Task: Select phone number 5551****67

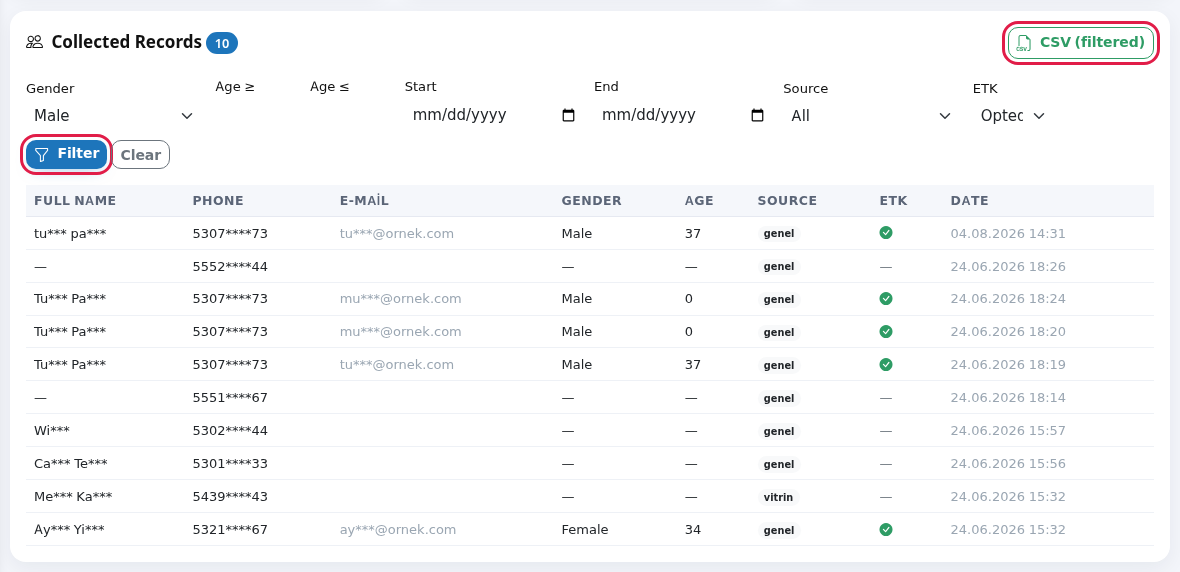Action: tap(230, 397)
